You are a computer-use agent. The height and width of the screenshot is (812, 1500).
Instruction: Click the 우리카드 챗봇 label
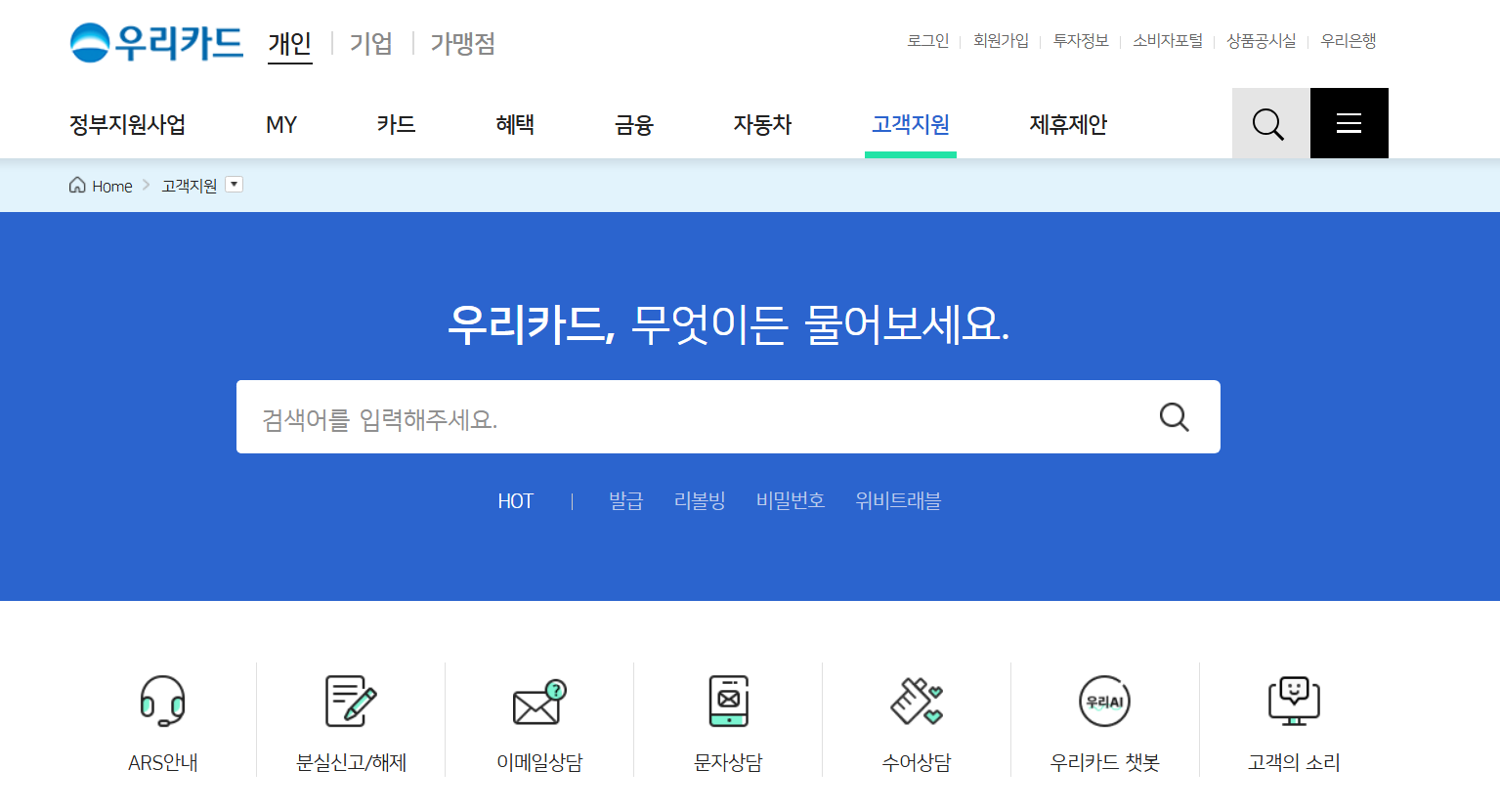tap(1105, 763)
